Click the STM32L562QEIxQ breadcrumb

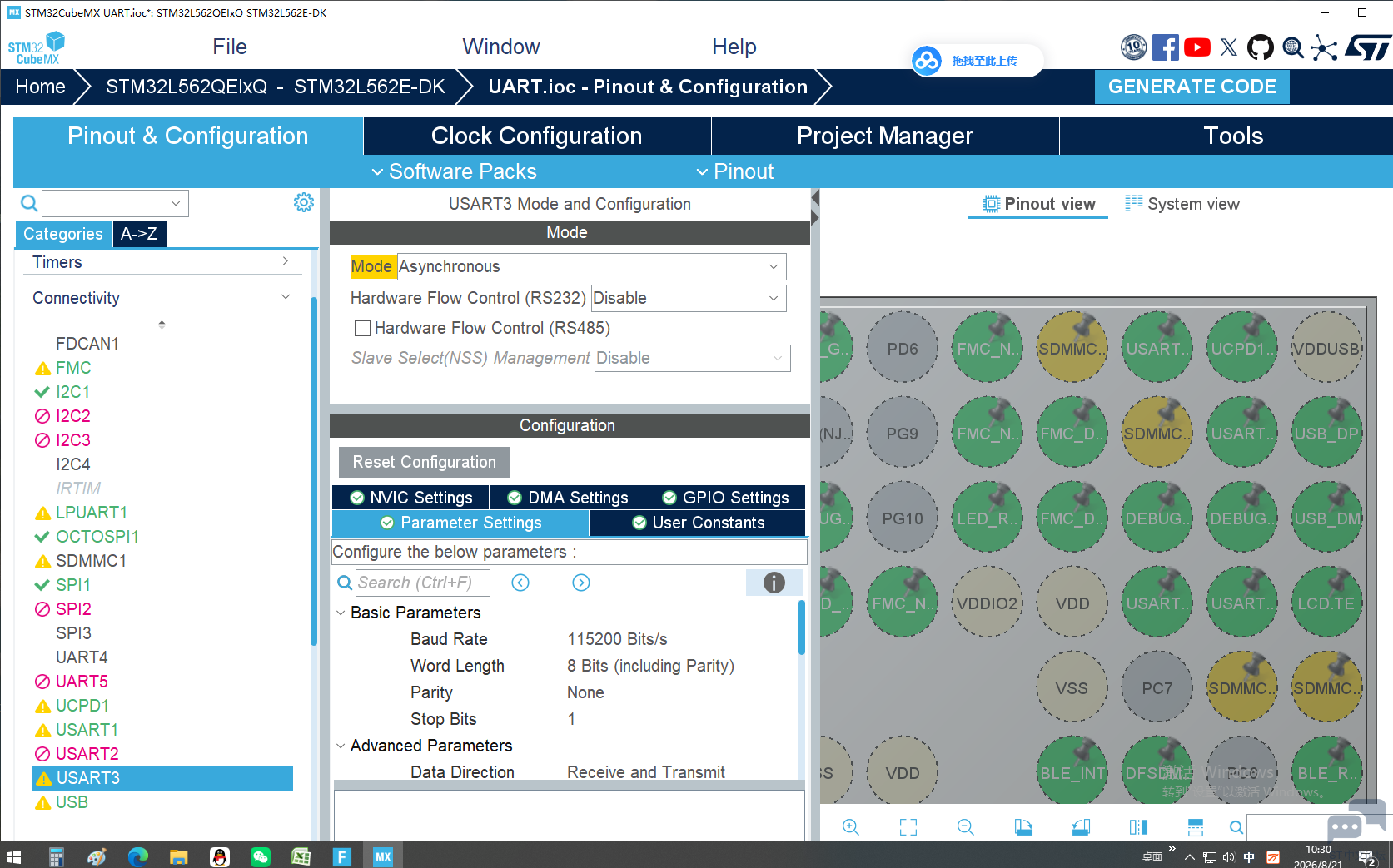[x=276, y=87]
